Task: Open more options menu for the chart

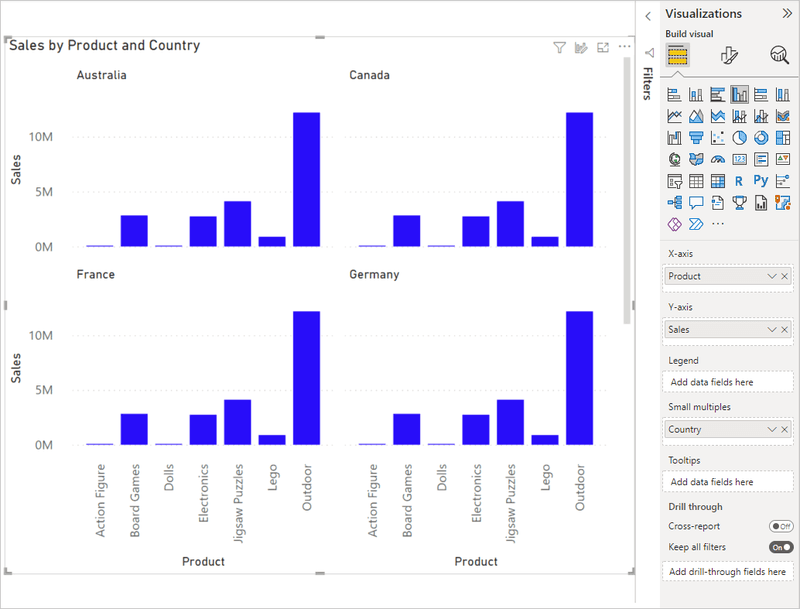Action: click(x=625, y=46)
